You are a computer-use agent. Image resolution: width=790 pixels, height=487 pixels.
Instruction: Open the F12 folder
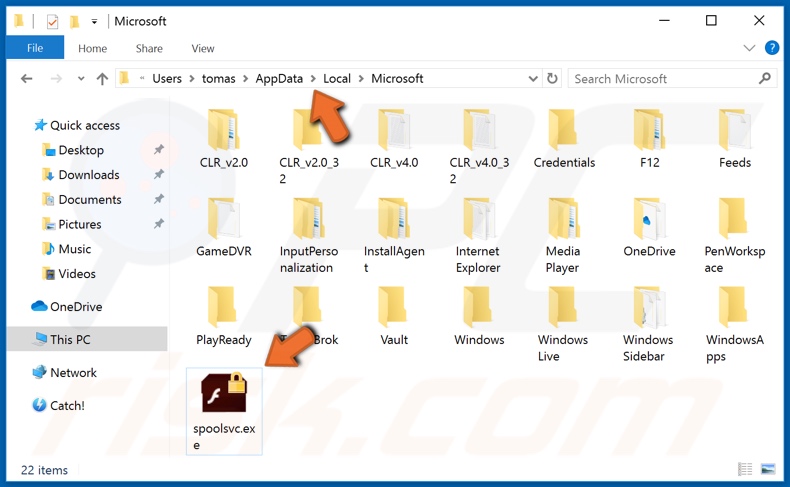tap(649, 139)
